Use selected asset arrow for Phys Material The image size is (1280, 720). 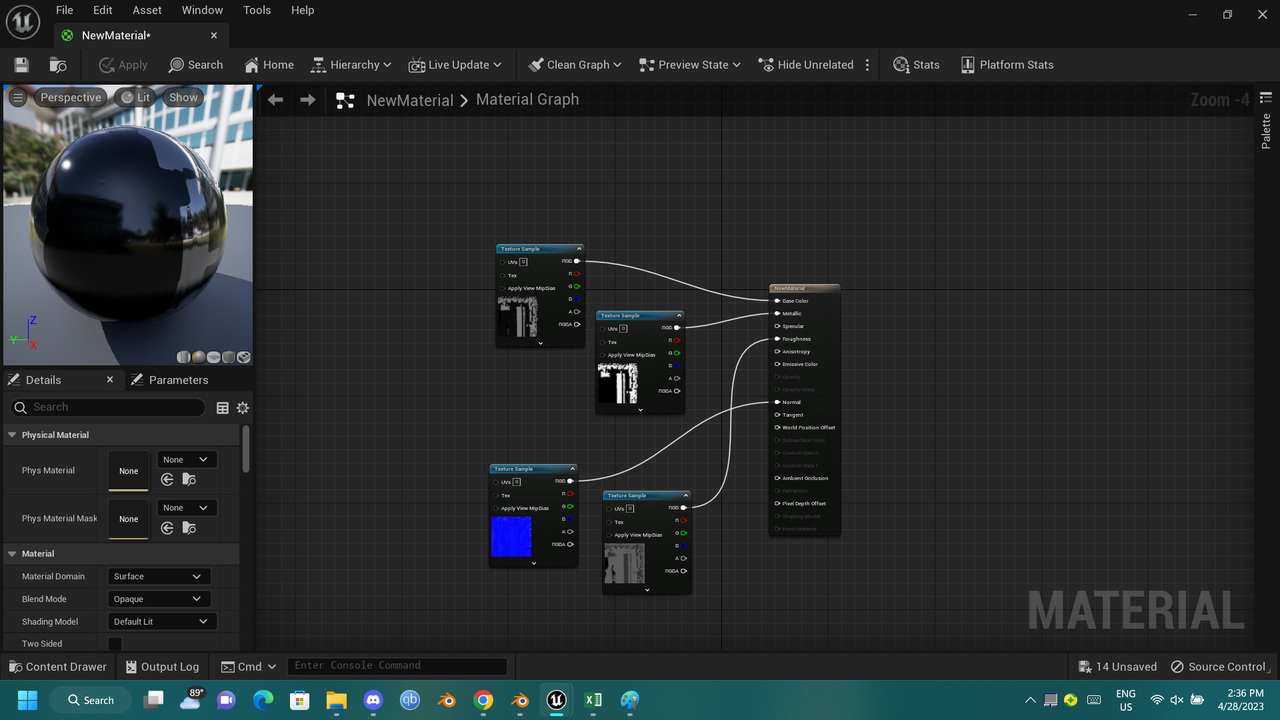pyautogui.click(x=168, y=480)
